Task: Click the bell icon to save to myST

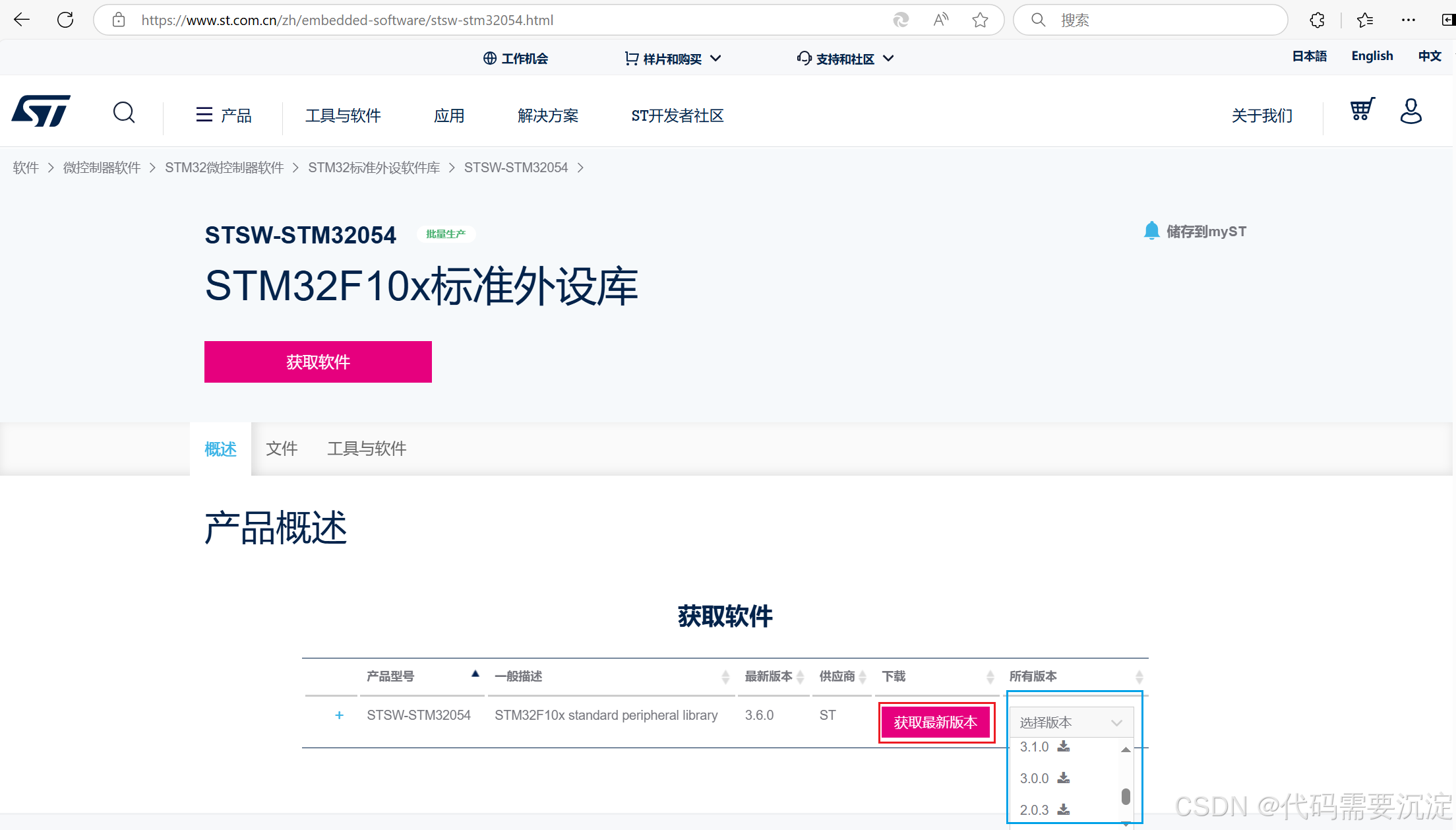Action: pos(1151,231)
